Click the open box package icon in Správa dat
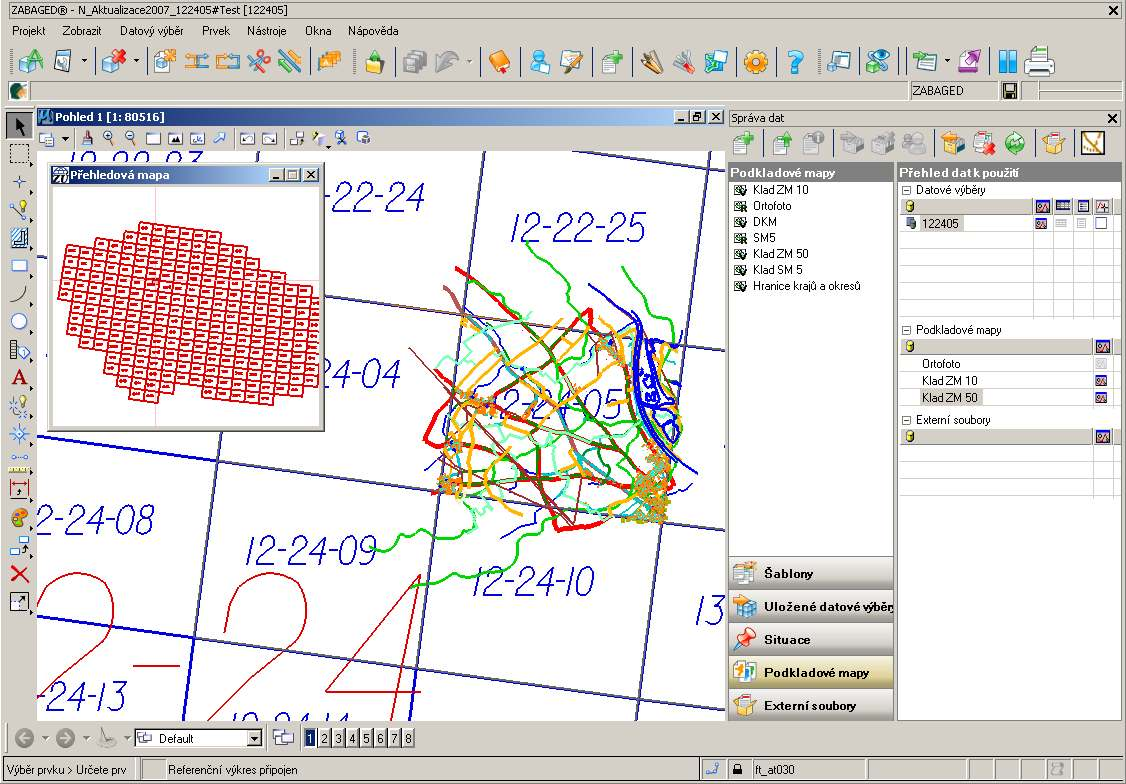 pos(1053,144)
